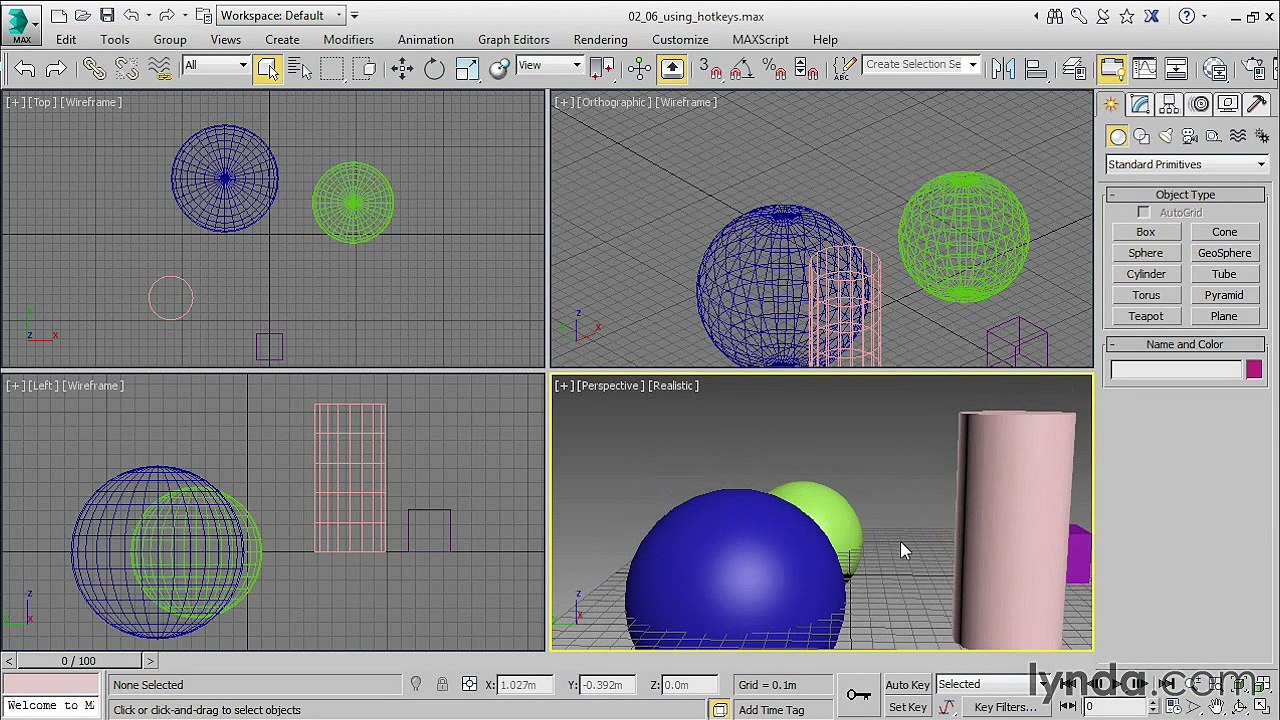Click the GeoSphere primitive button
The image size is (1280, 720).
point(1224,253)
